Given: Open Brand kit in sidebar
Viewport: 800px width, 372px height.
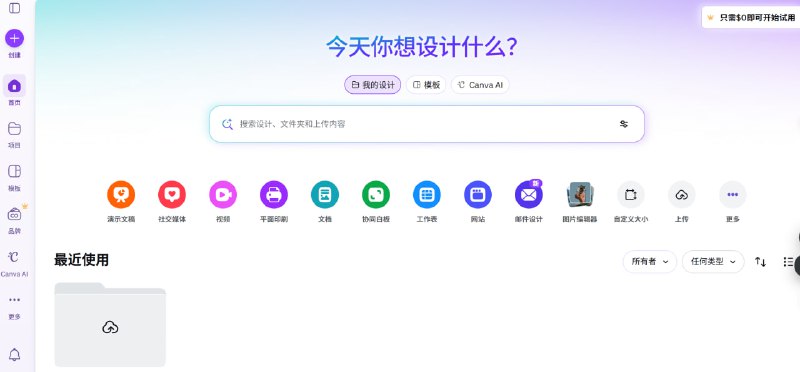Looking at the screenshot, I should tap(14, 214).
